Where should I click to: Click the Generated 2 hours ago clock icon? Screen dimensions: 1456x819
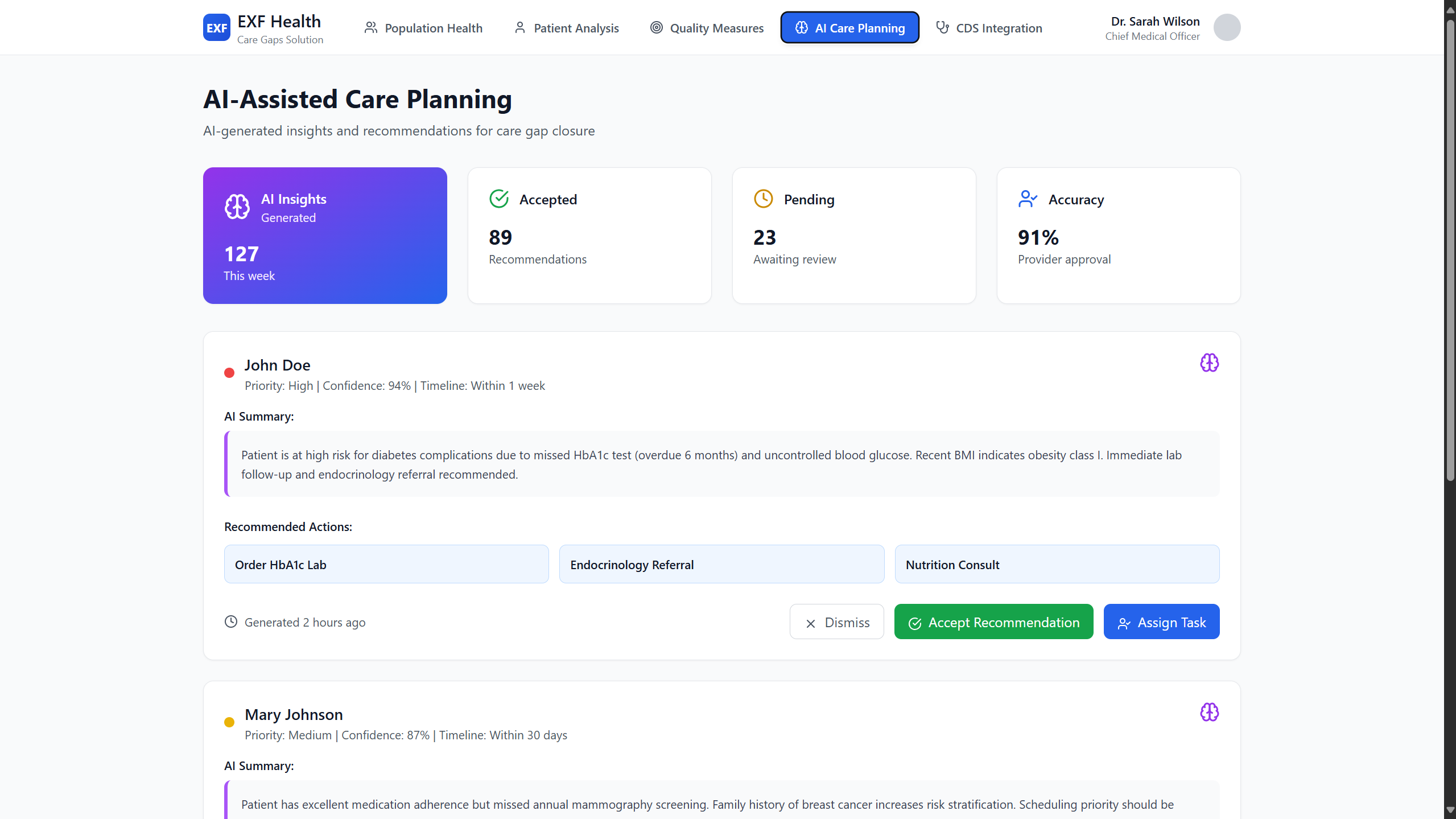point(231,622)
